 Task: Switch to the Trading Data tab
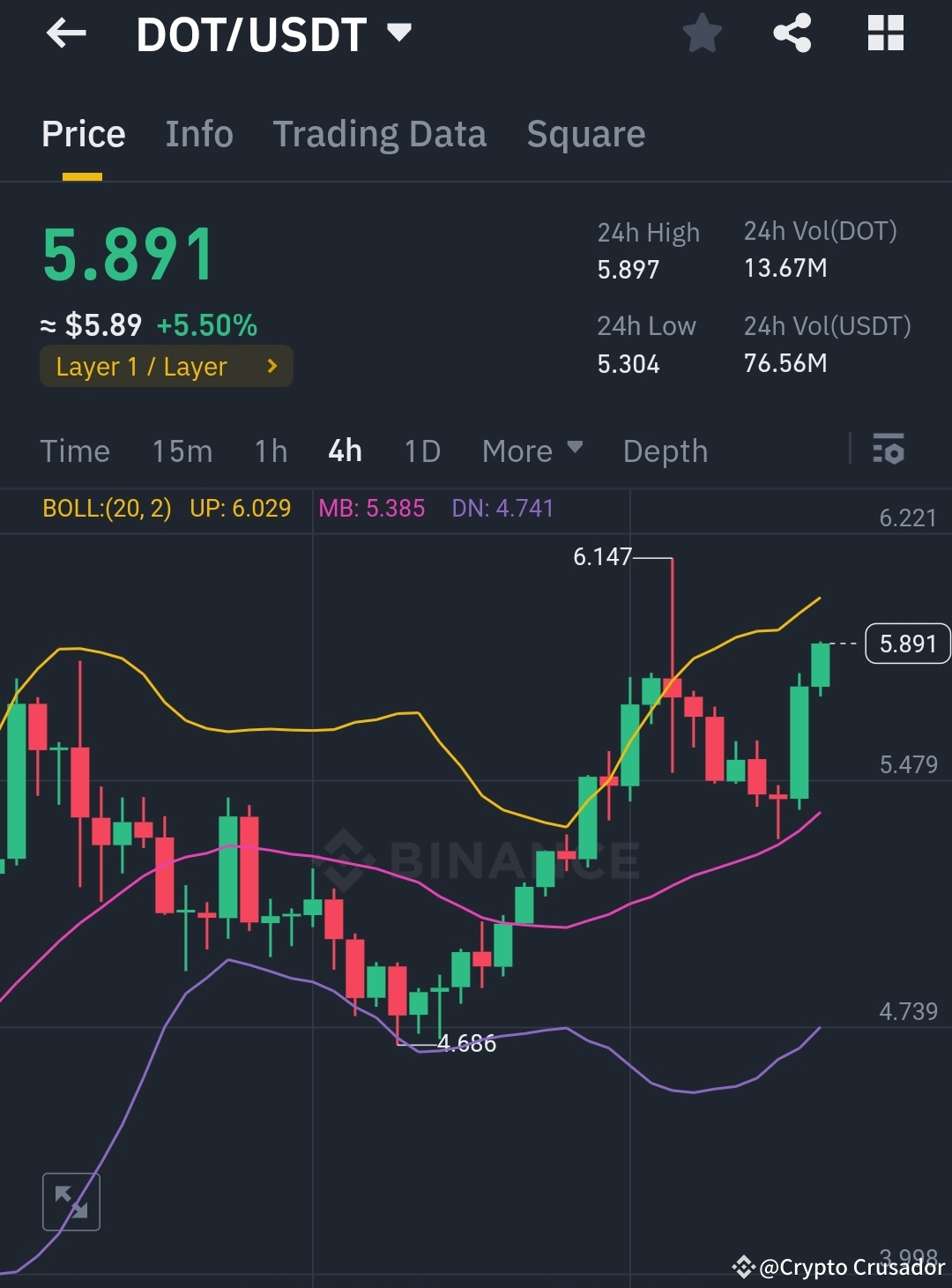point(380,134)
